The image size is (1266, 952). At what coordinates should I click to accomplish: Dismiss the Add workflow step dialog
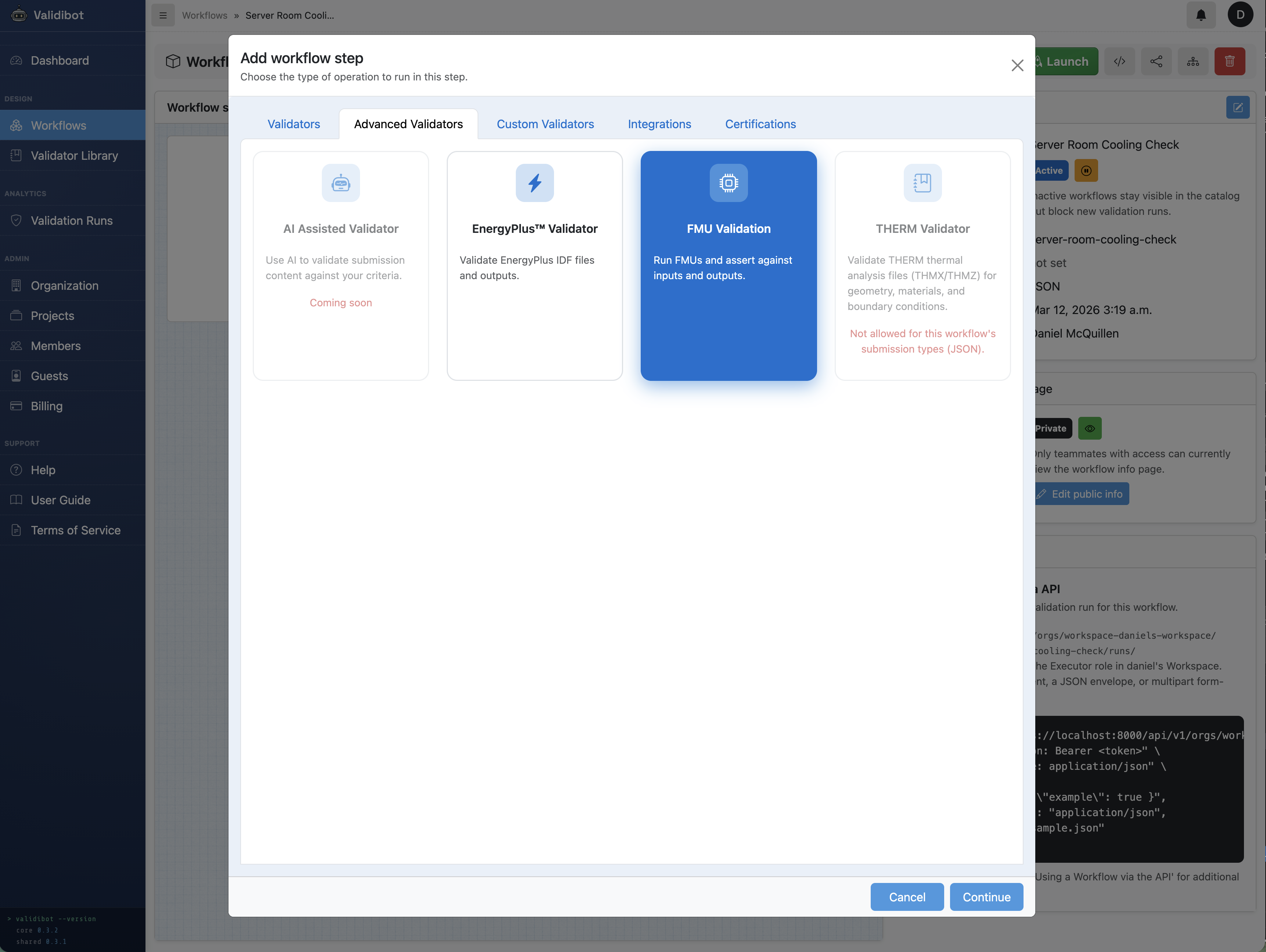coord(1017,65)
